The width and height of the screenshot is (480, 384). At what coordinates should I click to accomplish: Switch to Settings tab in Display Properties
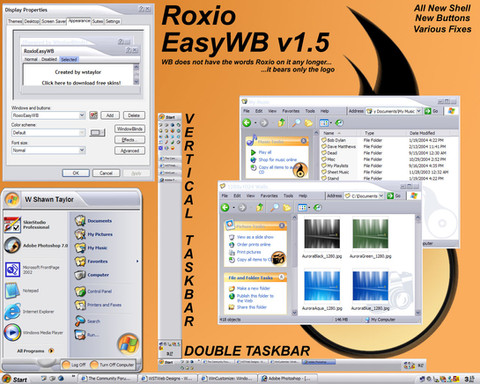pyautogui.click(x=113, y=21)
